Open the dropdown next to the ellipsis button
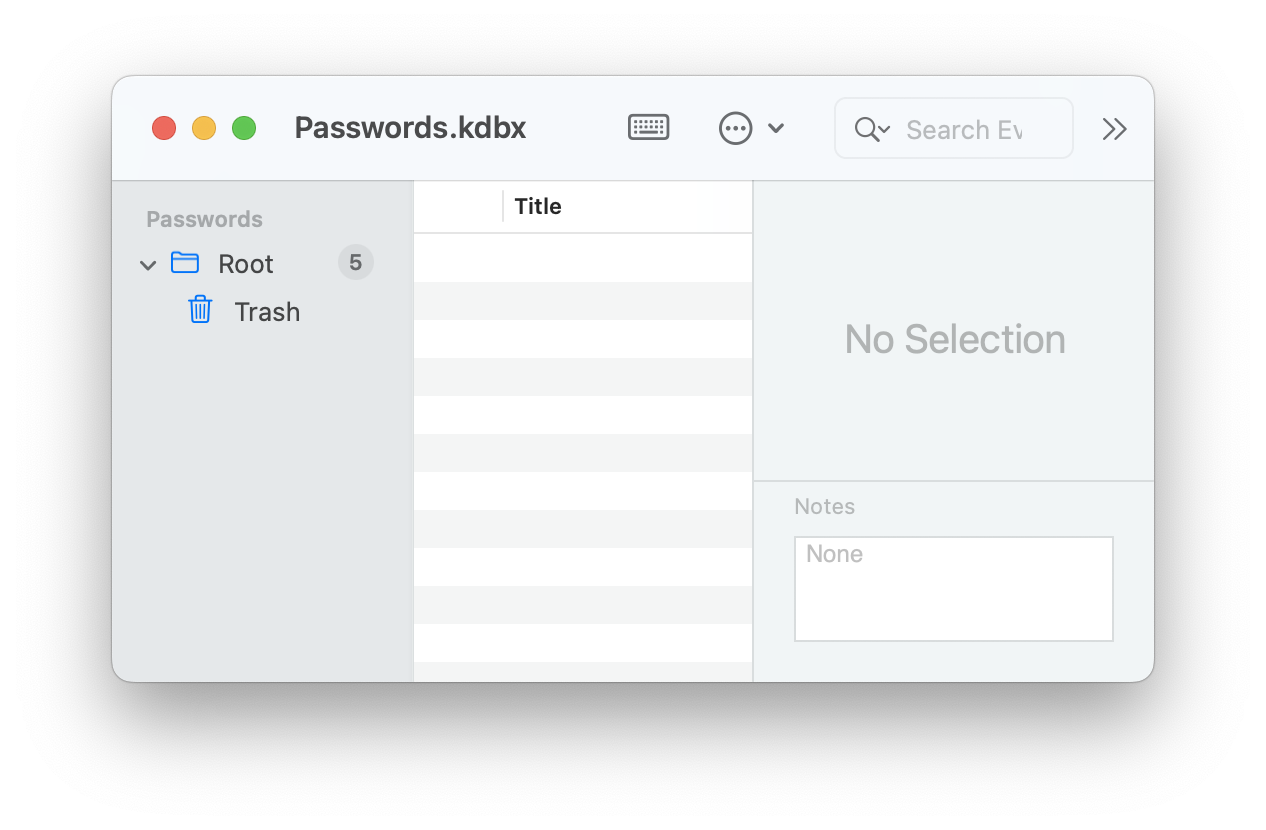Screen dimensions: 1266x830 778,128
